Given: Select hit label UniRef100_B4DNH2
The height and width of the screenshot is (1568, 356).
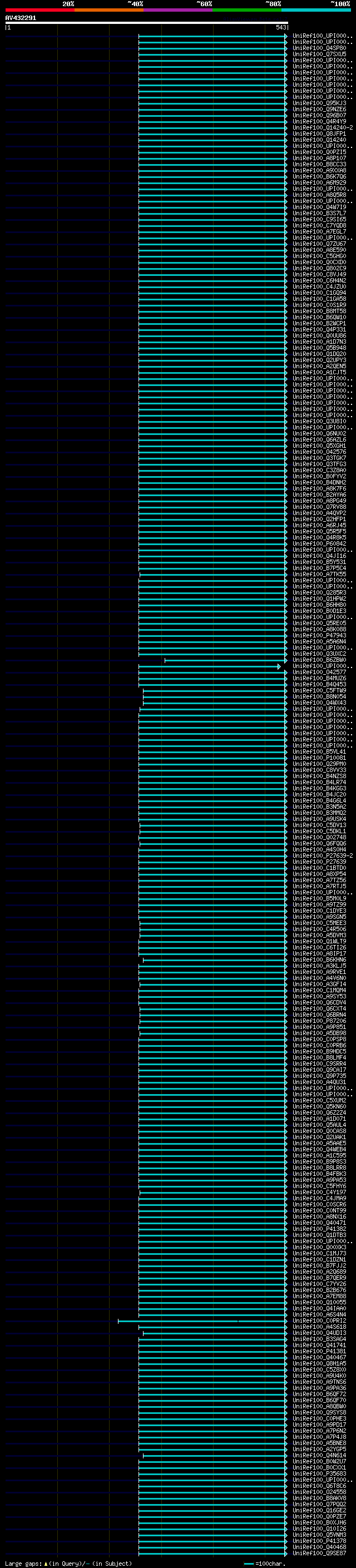Looking at the screenshot, I should tap(319, 483).
